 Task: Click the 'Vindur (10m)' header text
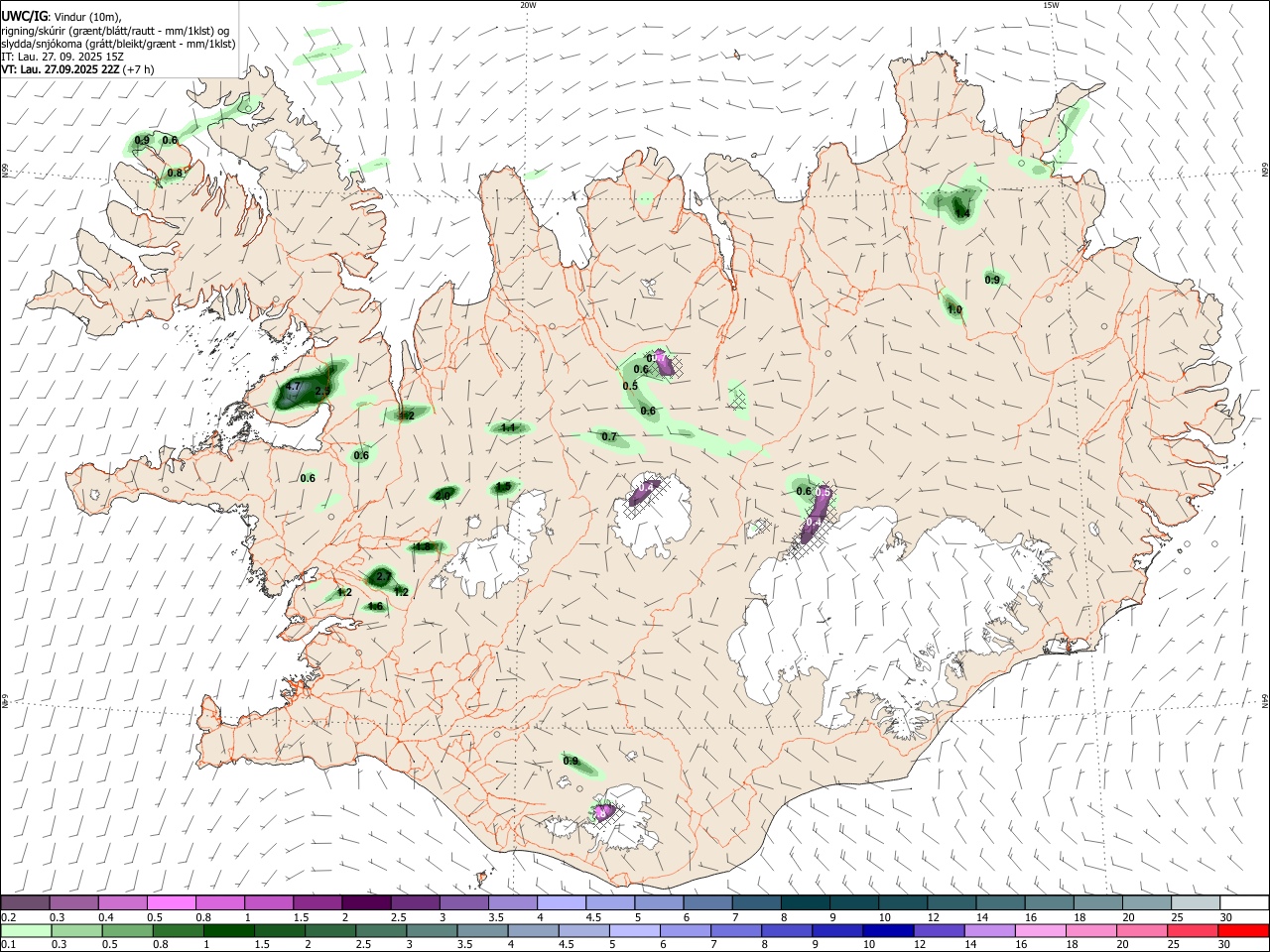[x=87, y=17]
